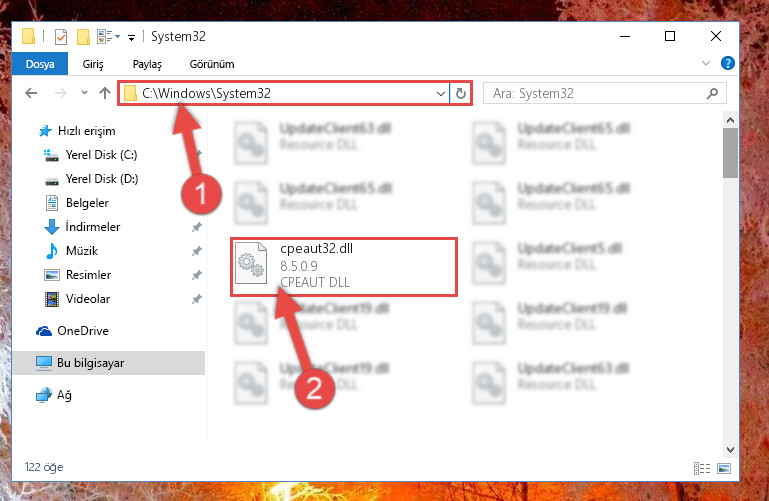The height and width of the screenshot is (501, 769).
Task: Open the blue Help question mark
Action: (x=727, y=63)
